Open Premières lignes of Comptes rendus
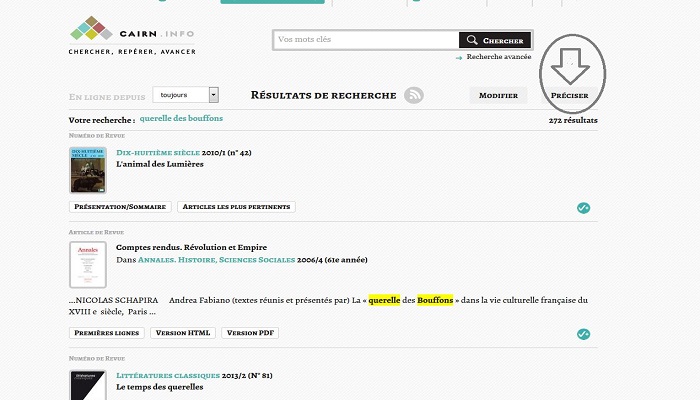The height and width of the screenshot is (400, 700). pos(106,333)
